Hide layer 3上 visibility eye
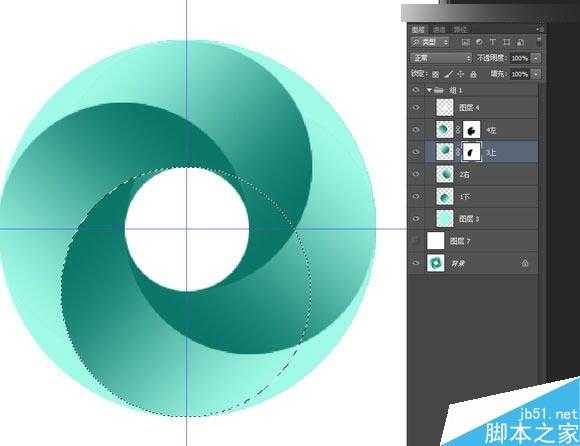 416,152
